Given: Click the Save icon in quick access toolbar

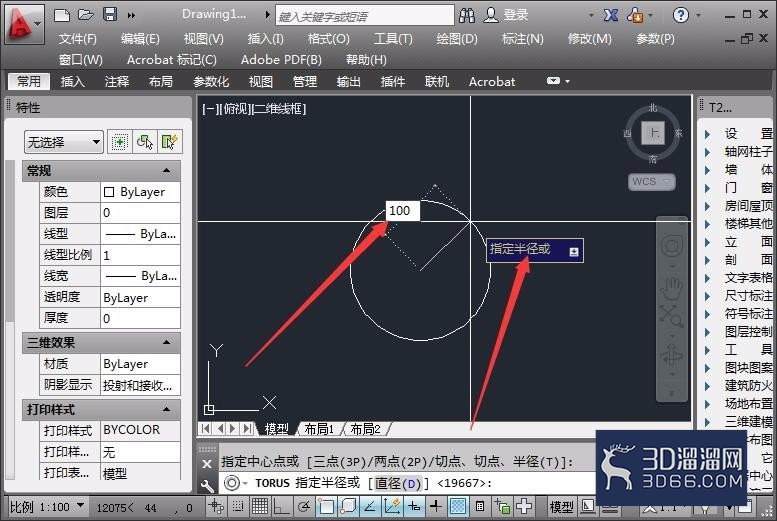Looking at the screenshot, I should point(110,14).
